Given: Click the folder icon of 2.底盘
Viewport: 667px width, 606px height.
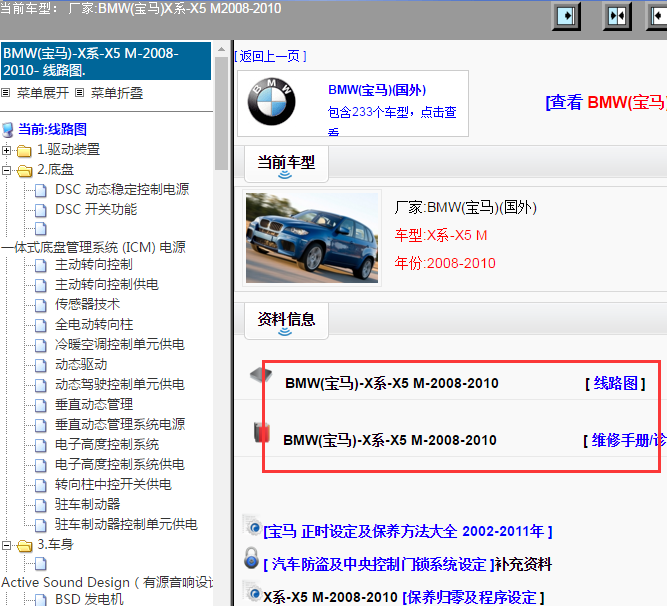Looking at the screenshot, I should (24, 171).
